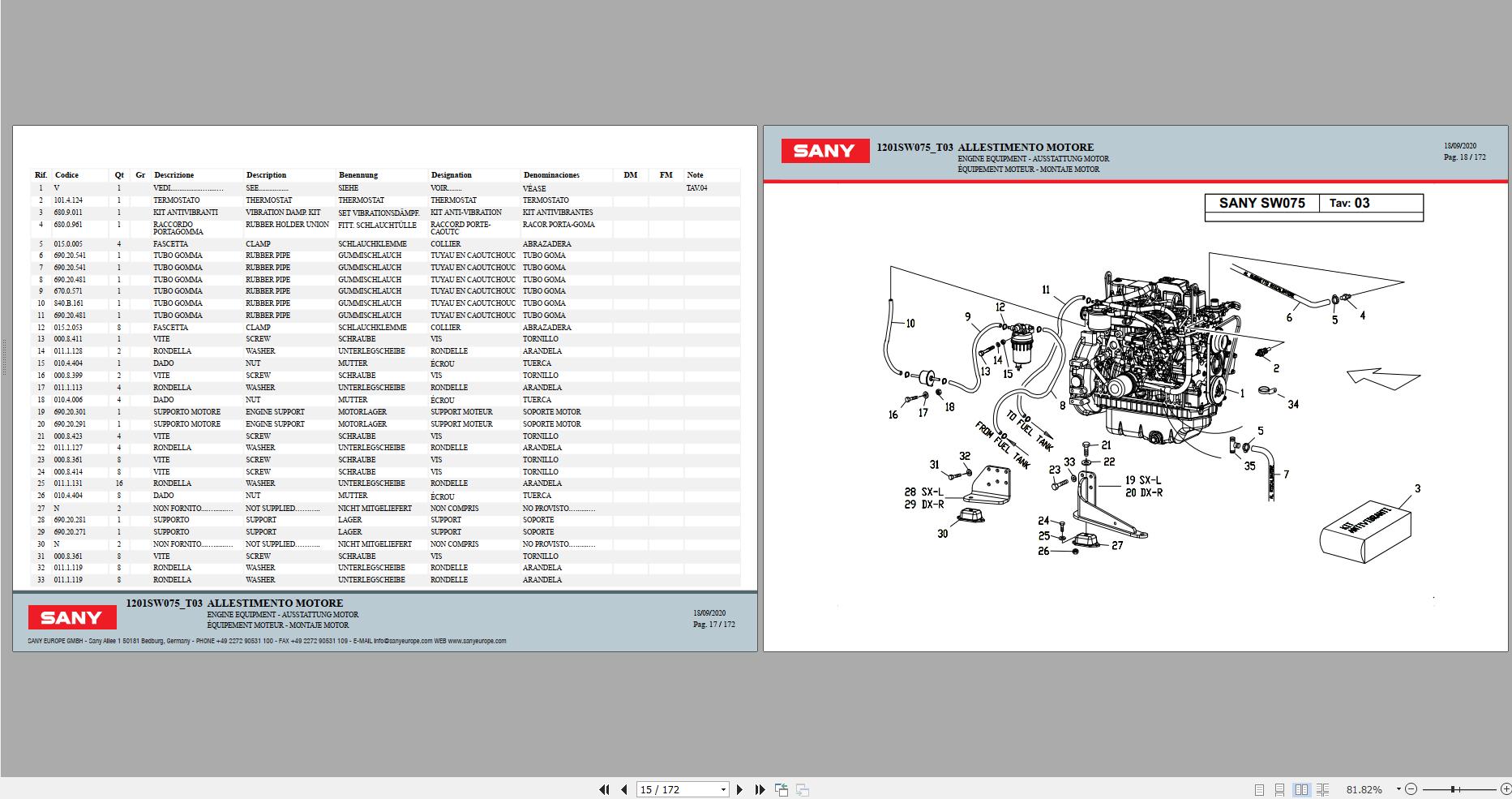Advance to the next page
The height and width of the screenshot is (799, 1512).
(739, 789)
